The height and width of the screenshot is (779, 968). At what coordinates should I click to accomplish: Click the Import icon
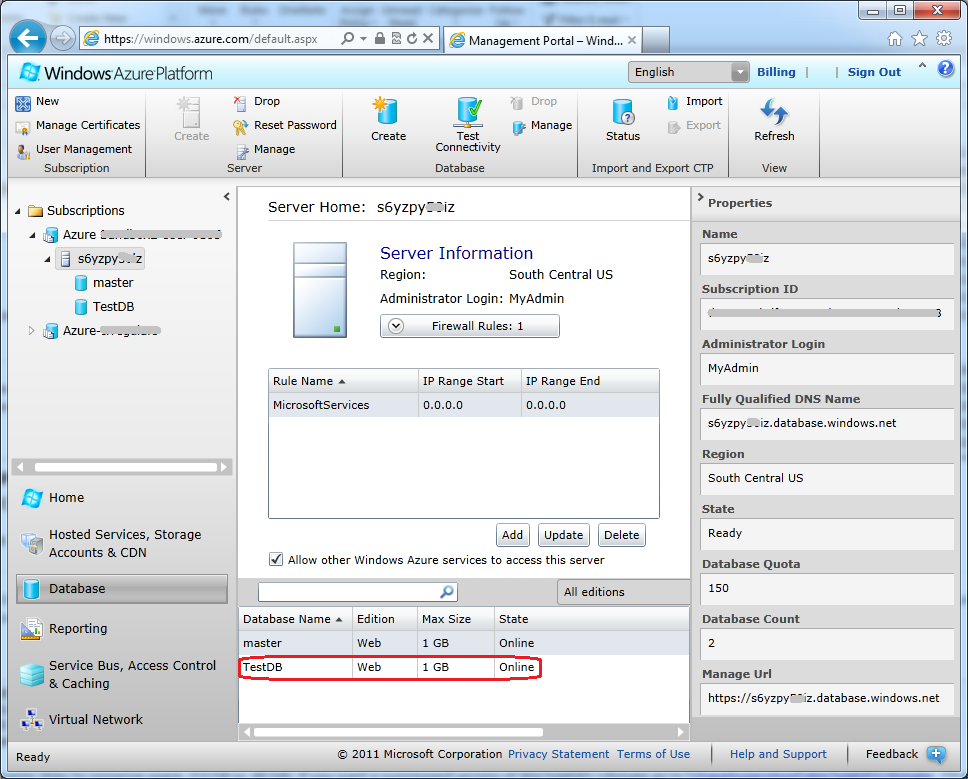(673, 102)
